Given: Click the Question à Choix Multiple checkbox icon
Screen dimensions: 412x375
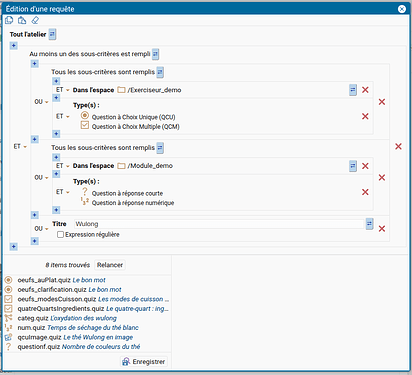Looking at the screenshot, I should click(85, 125).
